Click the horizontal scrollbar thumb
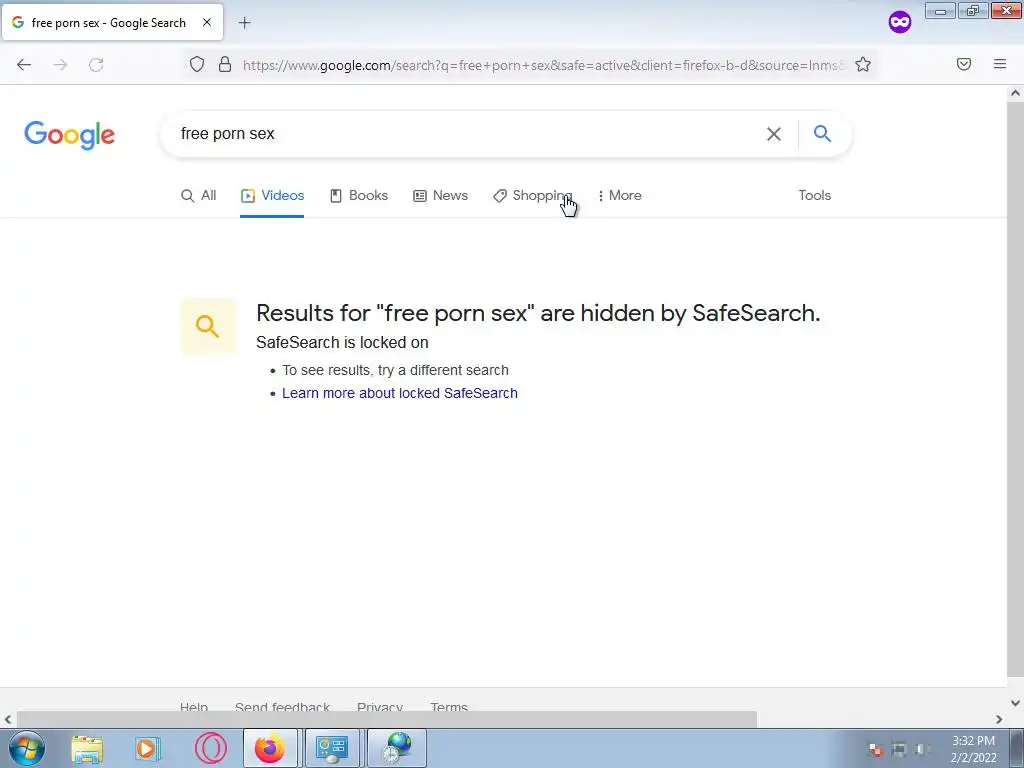1024x768 pixels. coord(387,720)
